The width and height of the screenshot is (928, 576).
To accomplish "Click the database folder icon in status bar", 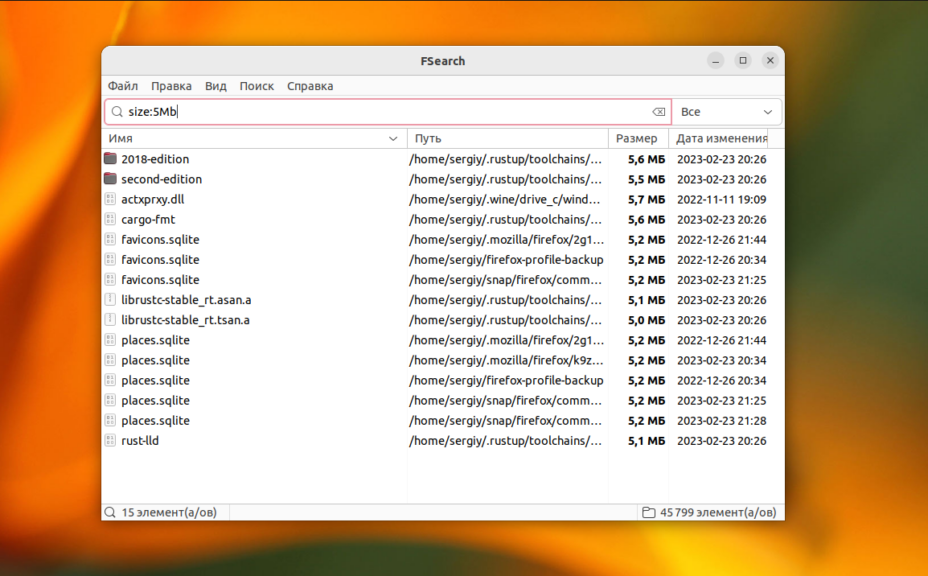I will [649, 512].
